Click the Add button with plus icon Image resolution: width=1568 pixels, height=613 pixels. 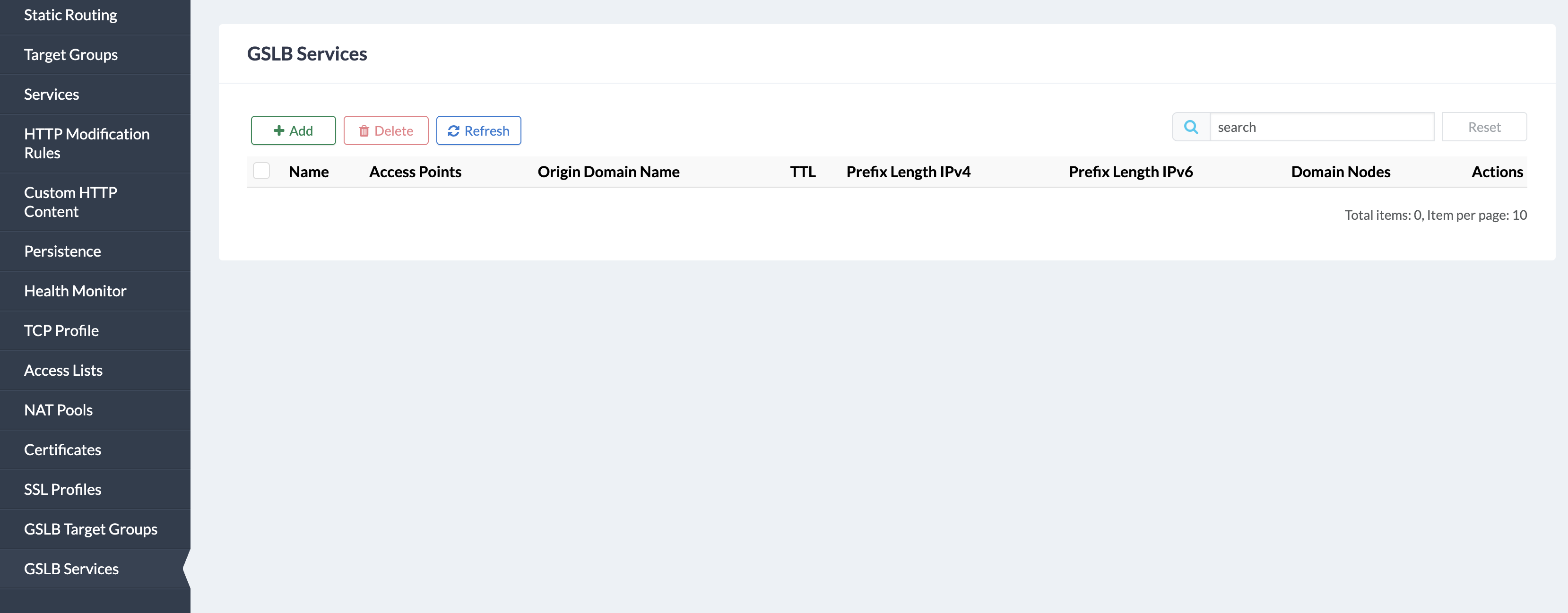(x=293, y=130)
